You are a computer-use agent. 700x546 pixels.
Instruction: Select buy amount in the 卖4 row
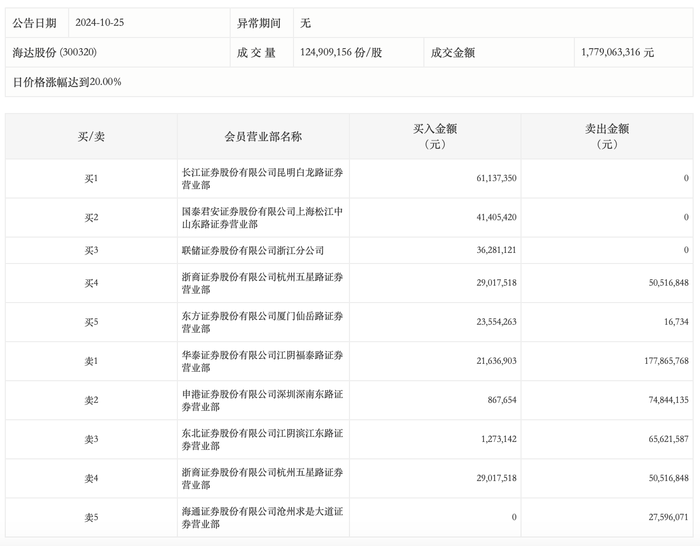[496, 478]
